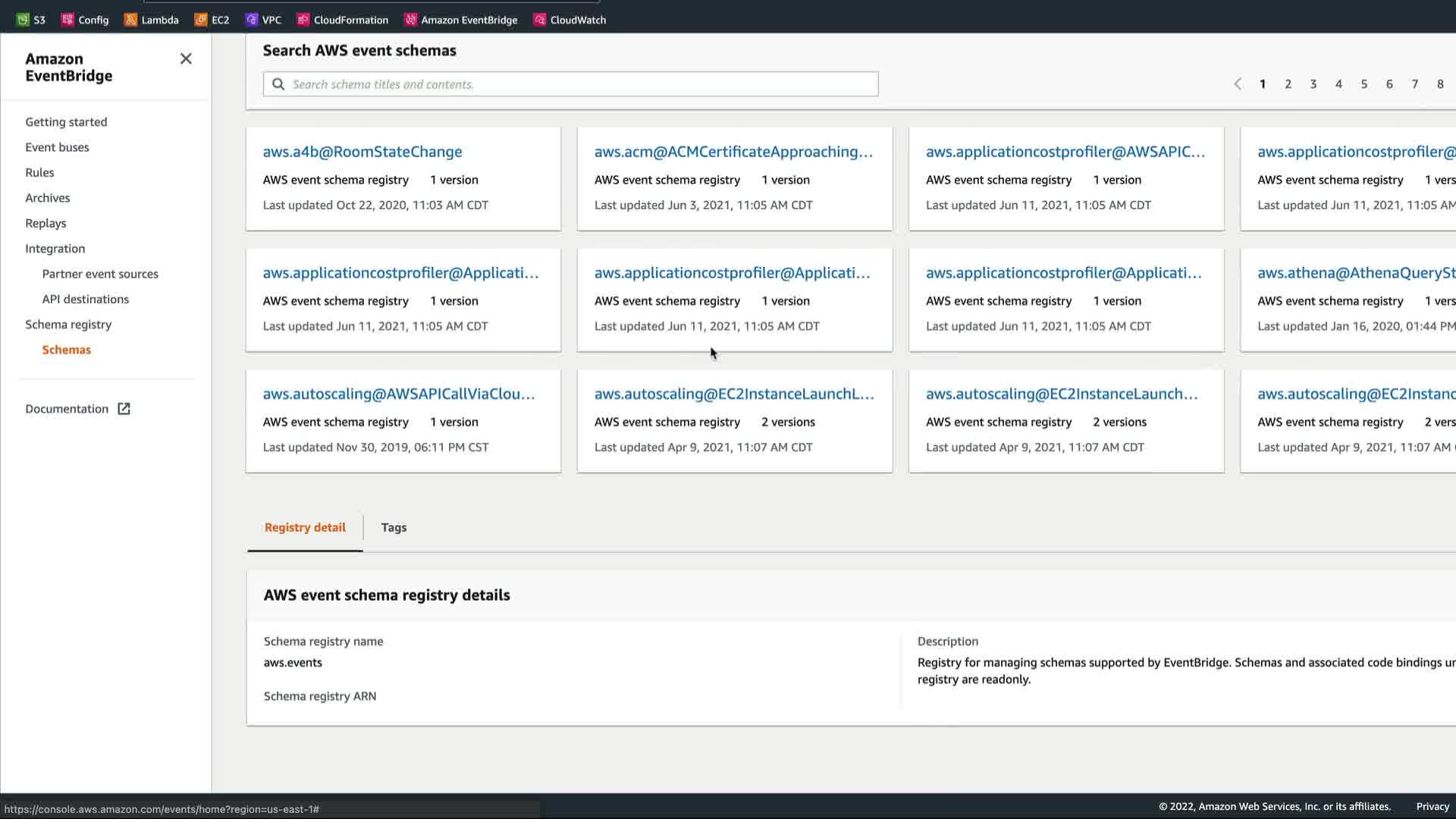Open the EC2 service shortcut icon

click(201, 20)
